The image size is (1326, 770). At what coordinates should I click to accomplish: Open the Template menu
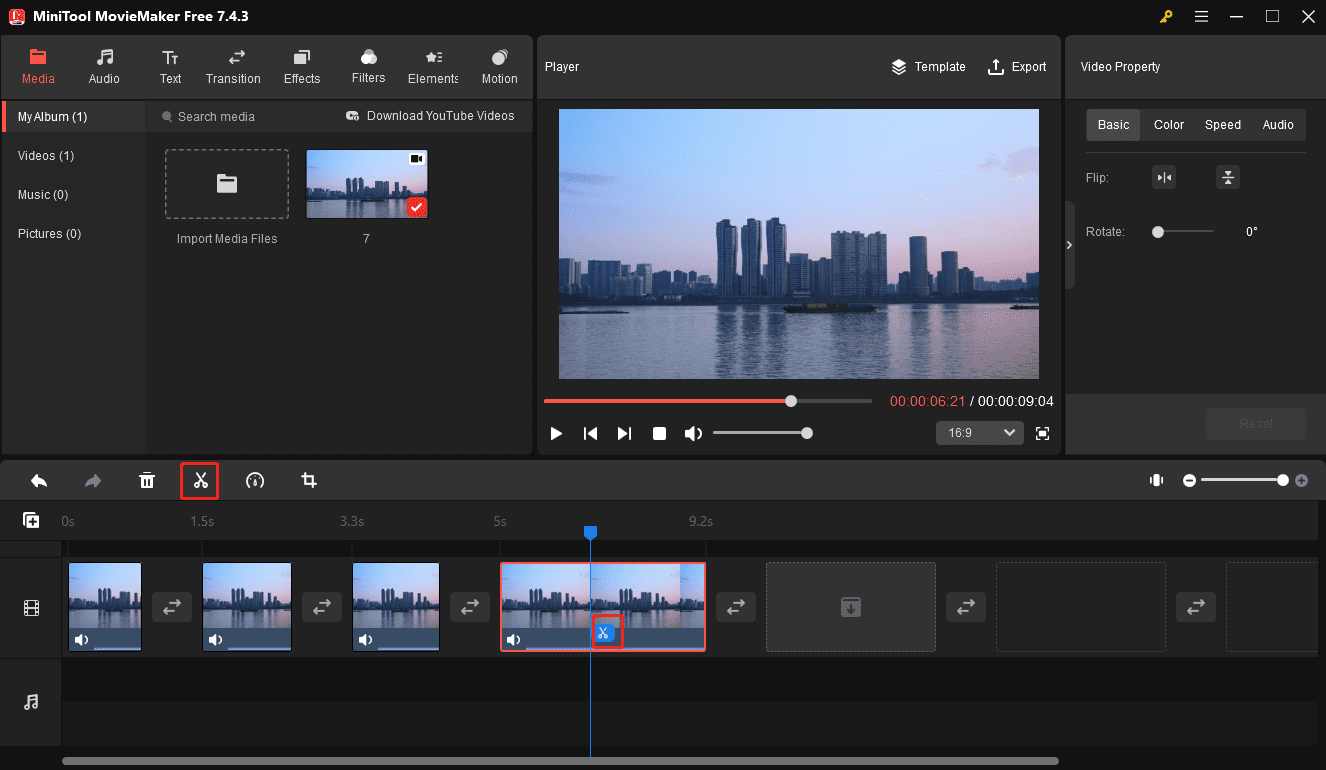pyautogui.click(x=928, y=67)
